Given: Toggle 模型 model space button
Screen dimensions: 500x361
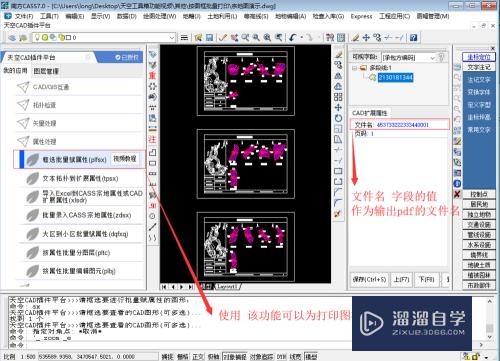Looking at the screenshot, I should (311, 357).
